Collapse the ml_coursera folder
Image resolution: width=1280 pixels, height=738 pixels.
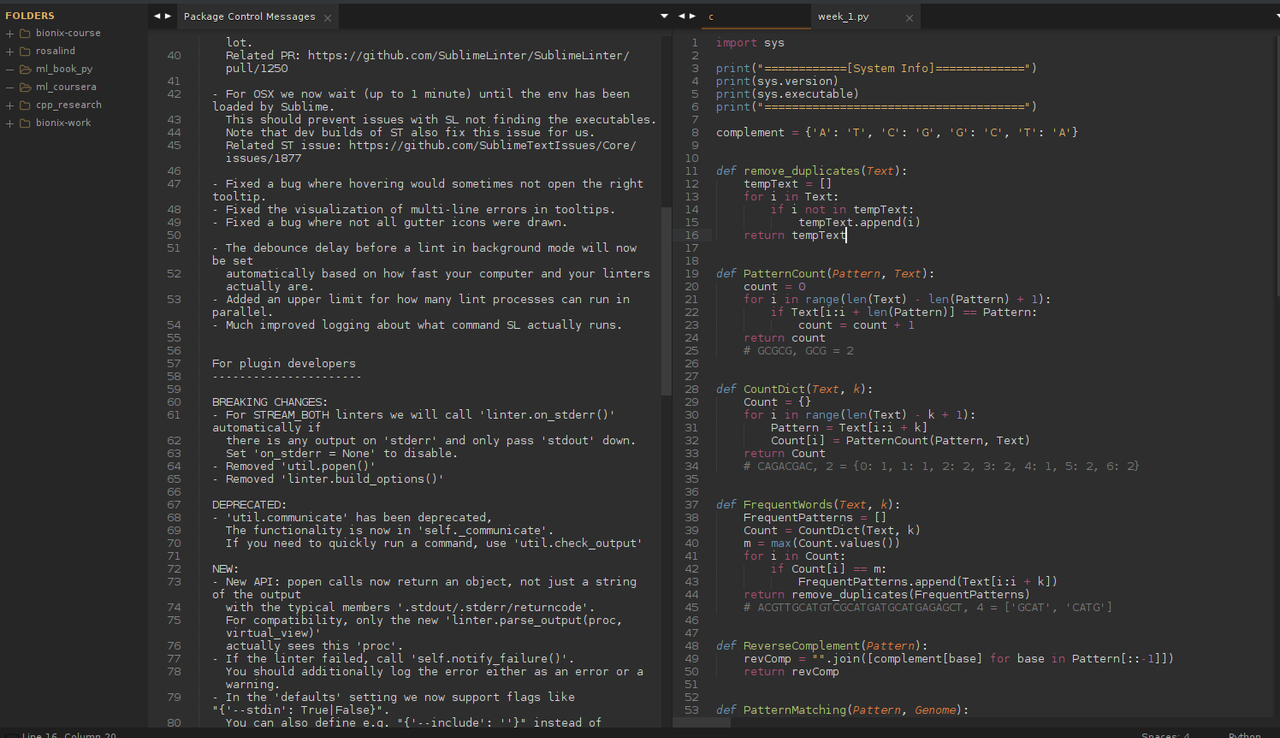[10, 87]
